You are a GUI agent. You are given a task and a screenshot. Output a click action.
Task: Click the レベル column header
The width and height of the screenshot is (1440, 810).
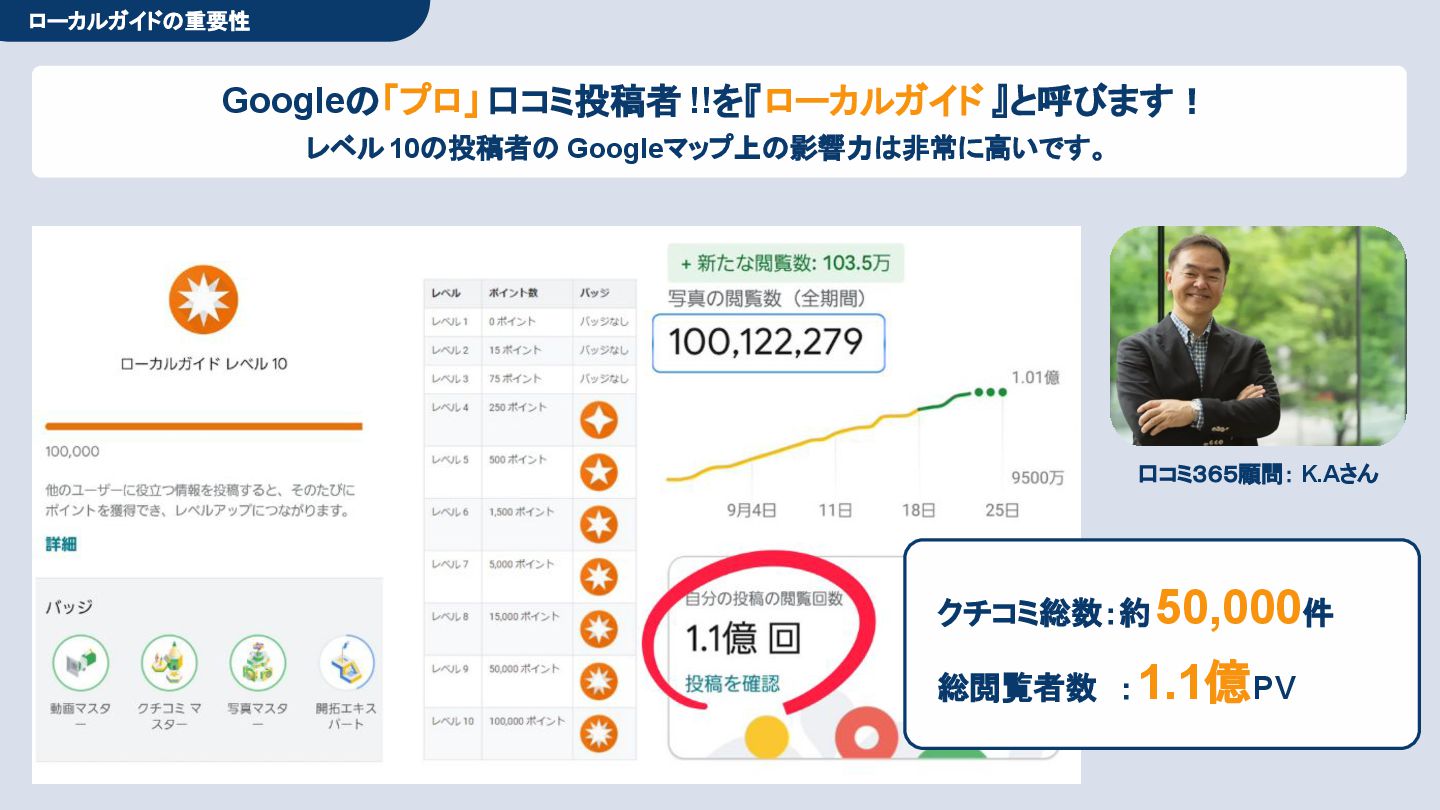point(446,293)
